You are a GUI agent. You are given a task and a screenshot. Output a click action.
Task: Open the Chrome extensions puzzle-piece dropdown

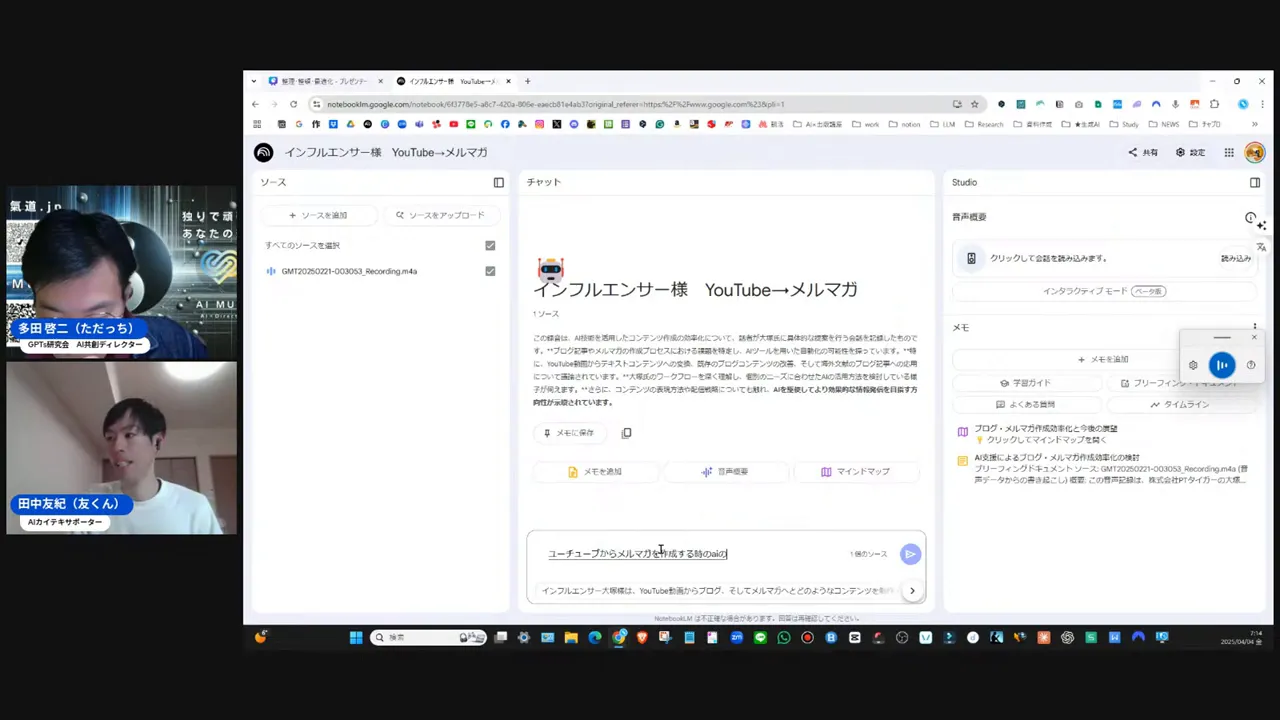[1215, 104]
